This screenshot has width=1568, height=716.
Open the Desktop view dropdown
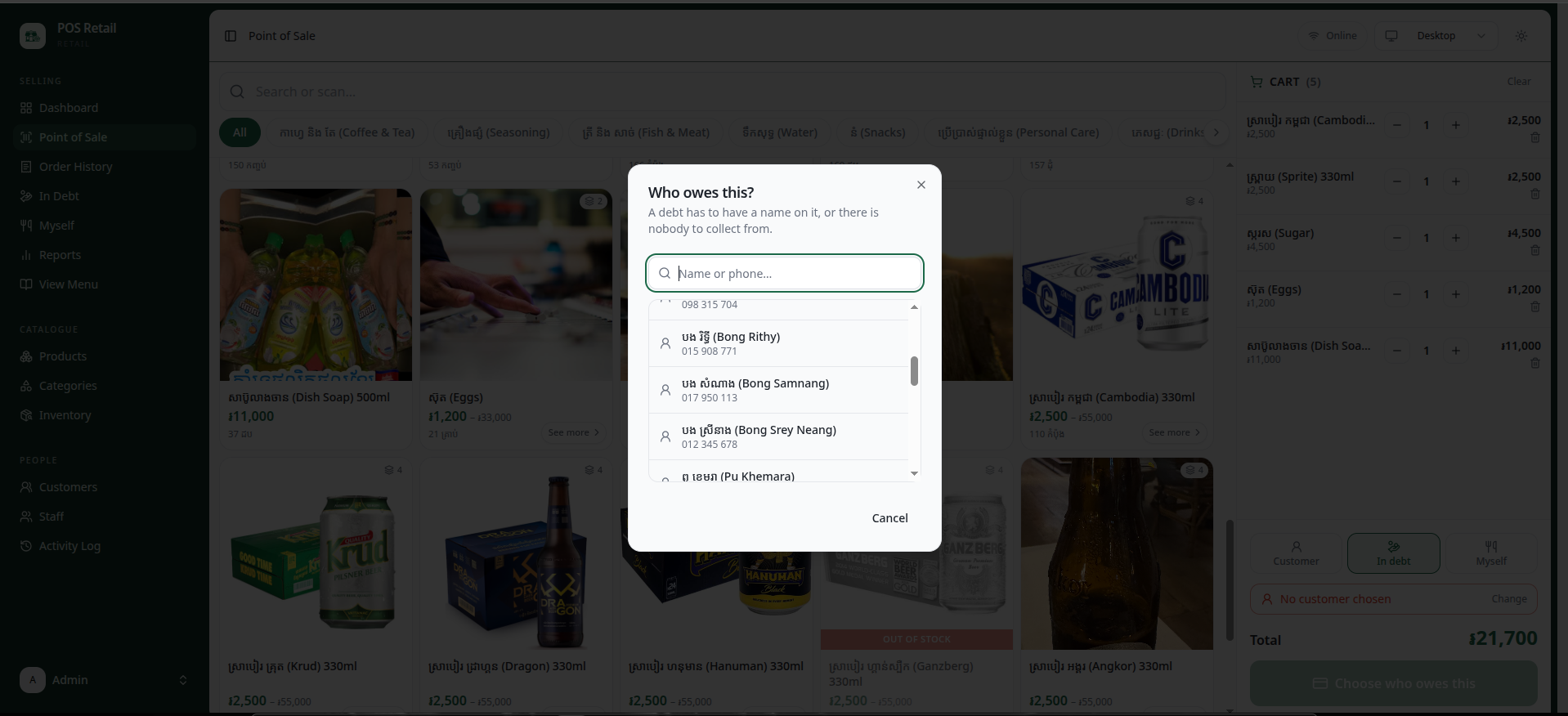pos(1436,36)
